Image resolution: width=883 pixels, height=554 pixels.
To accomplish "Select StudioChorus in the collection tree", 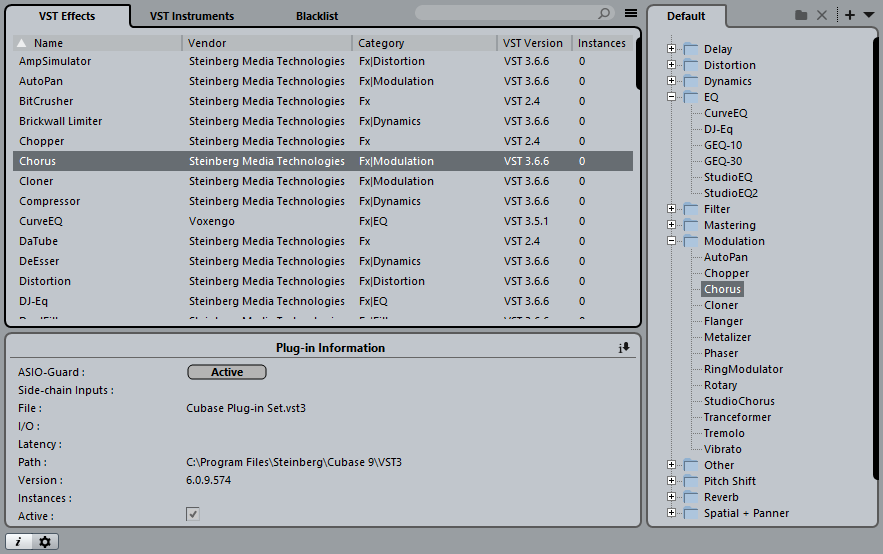I will pos(739,401).
